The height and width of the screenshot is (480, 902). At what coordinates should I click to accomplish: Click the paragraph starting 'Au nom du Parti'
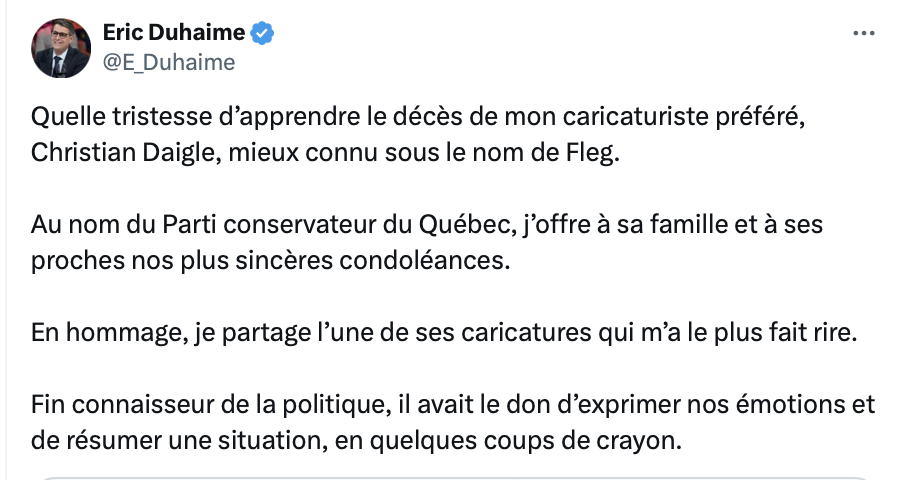click(x=427, y=242)
